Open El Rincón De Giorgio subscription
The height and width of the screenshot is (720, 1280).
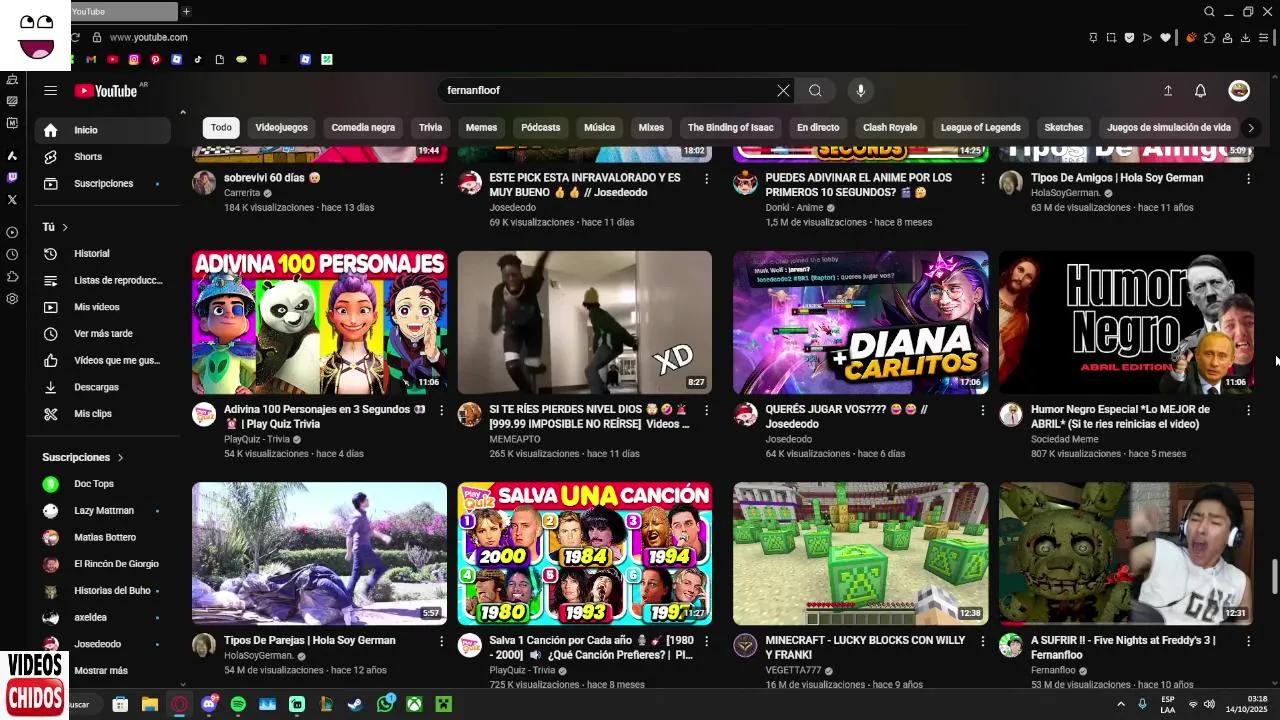tap(102, 564)
